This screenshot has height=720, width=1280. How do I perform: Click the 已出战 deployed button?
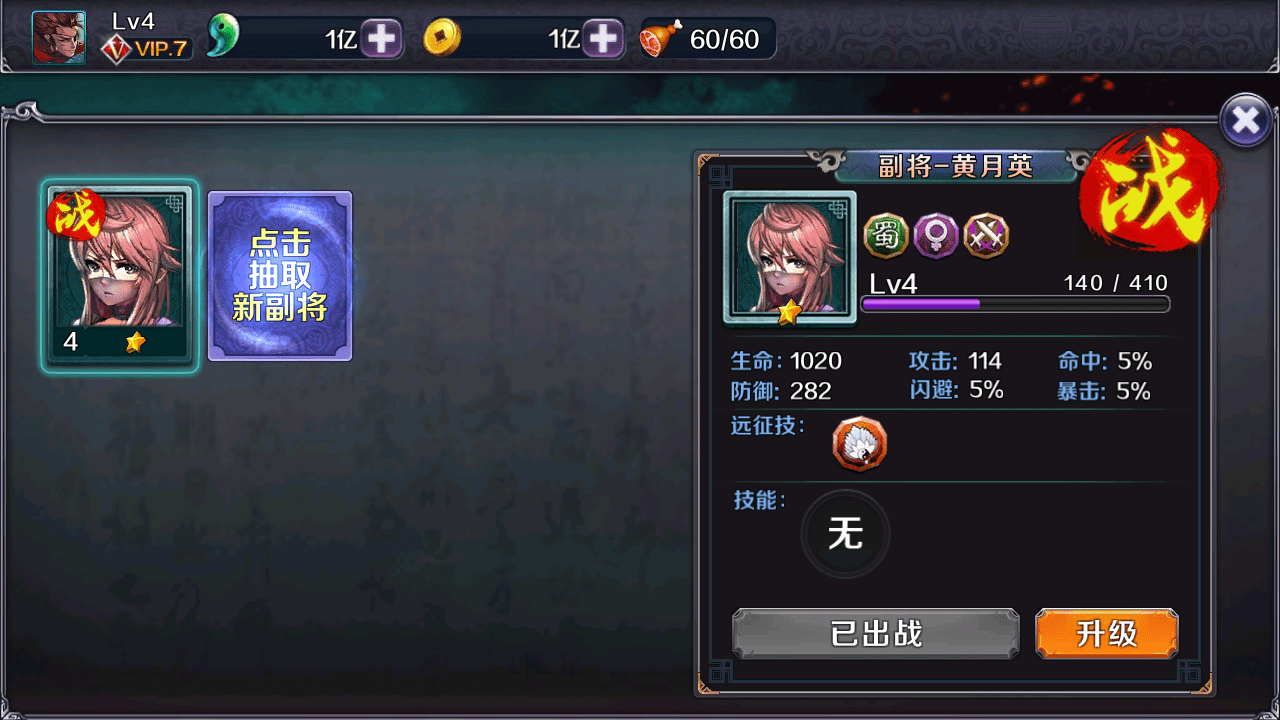(x=876, y=634)
